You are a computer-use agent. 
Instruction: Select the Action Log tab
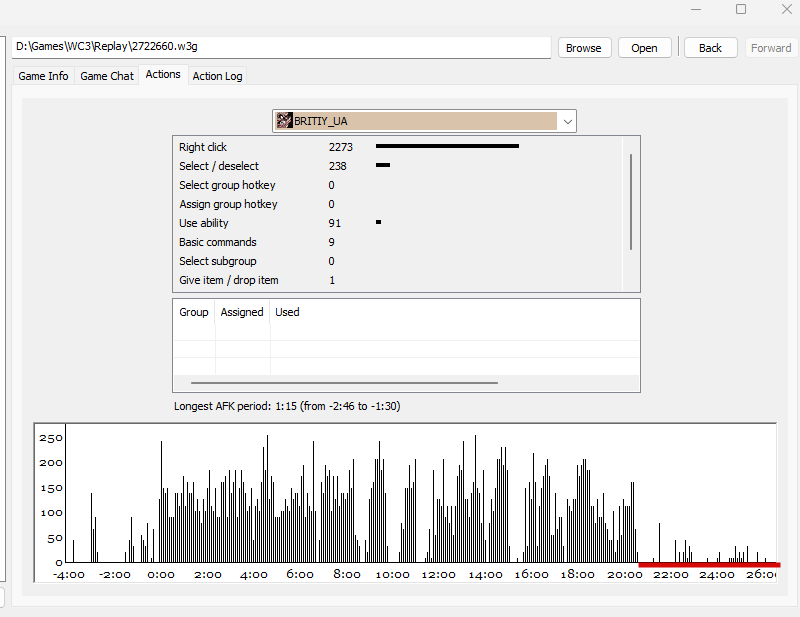[x=217, y=76]
